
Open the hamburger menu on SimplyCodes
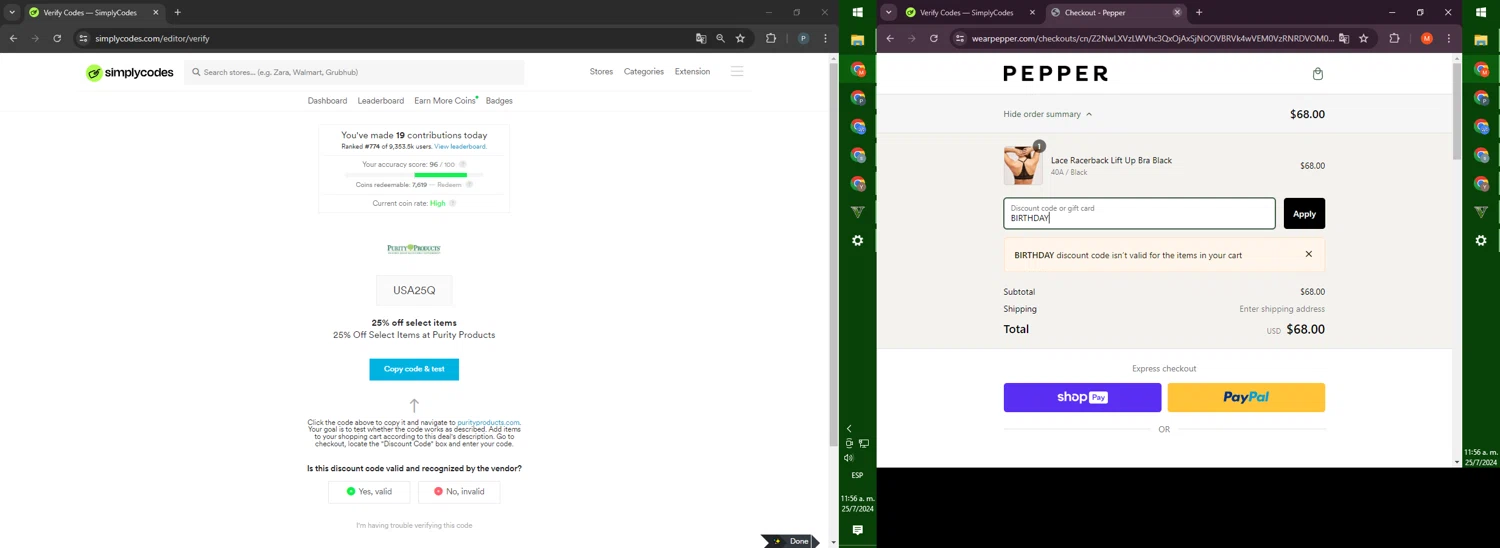click(737, 72)
